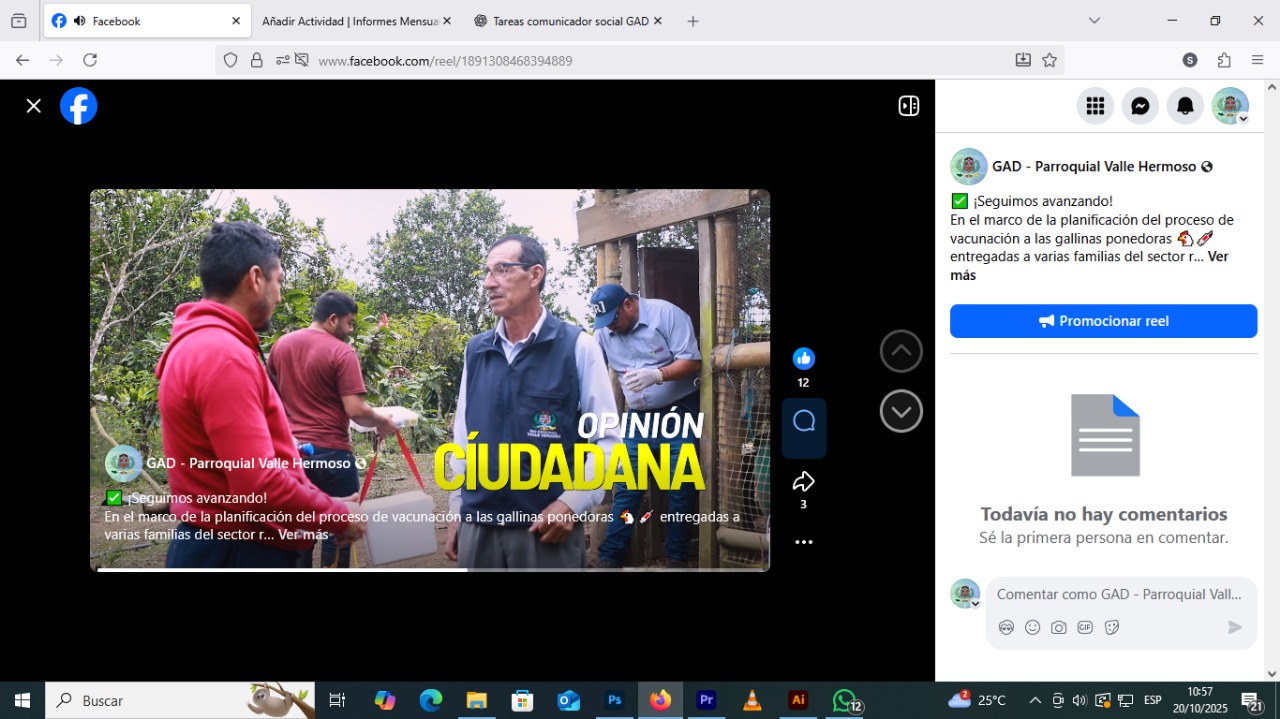
Task: Attach a photo using camera icon
Action: point(1058,627)
